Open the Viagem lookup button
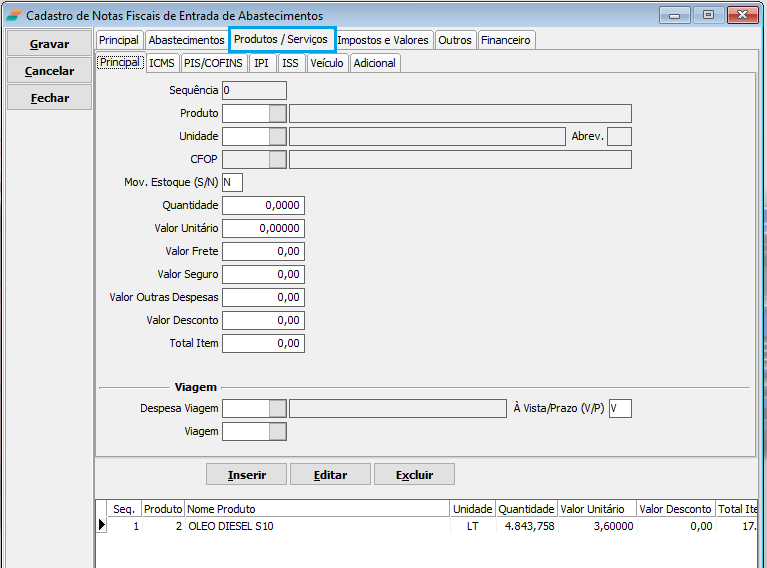 (278, 431)
